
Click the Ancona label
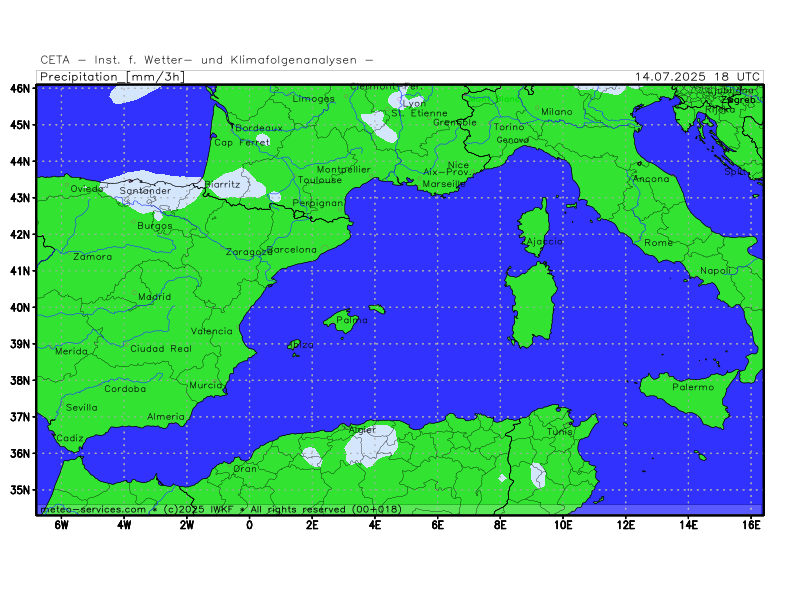tap(651, 179)
